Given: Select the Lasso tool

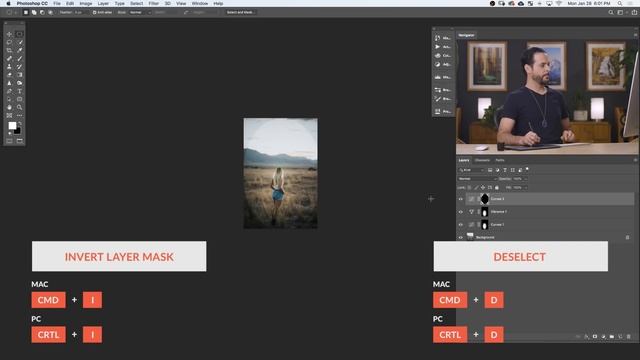Looking at the screenshot, I should (9, 42).
